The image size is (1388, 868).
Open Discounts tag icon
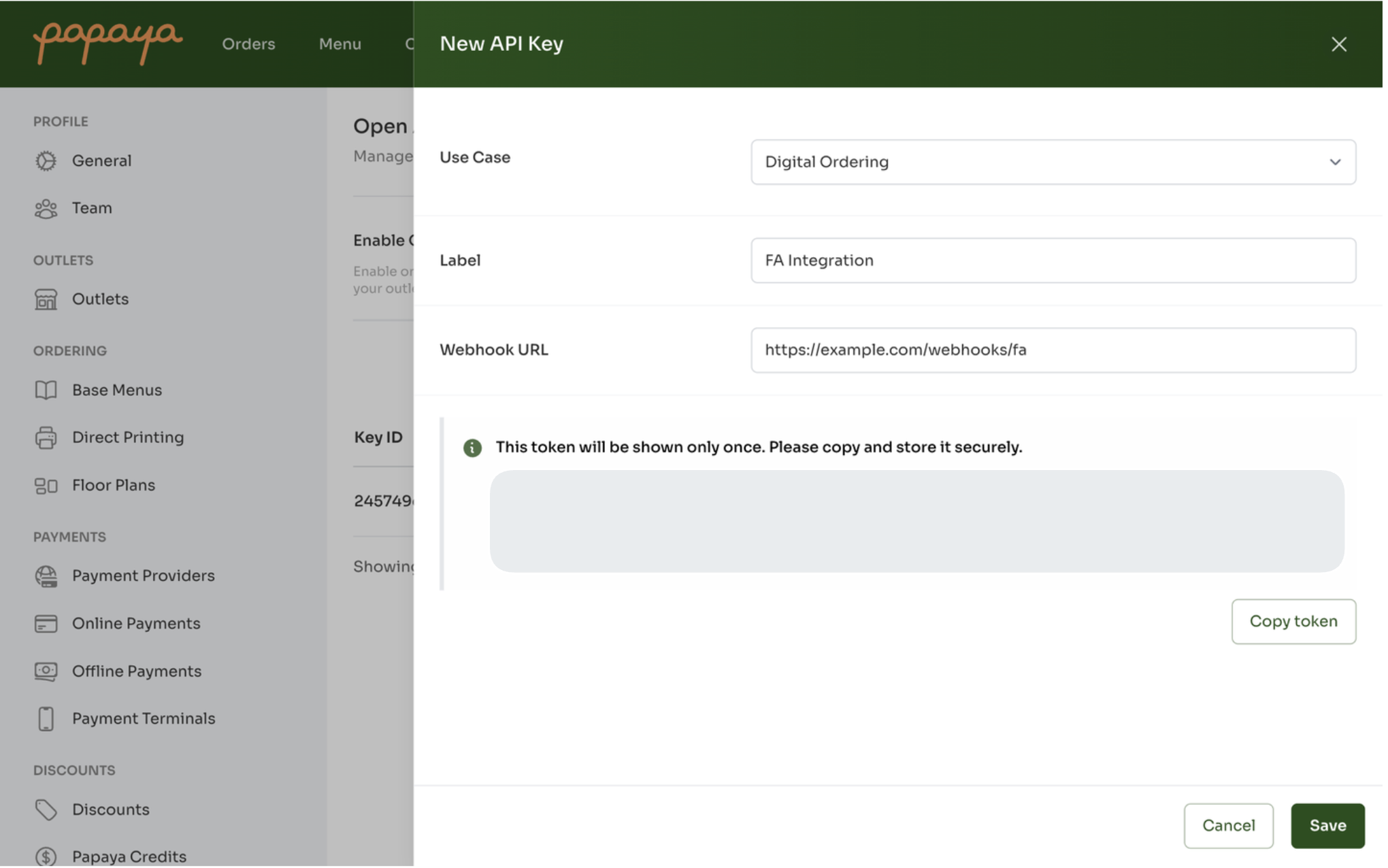[x=46, y=811]
